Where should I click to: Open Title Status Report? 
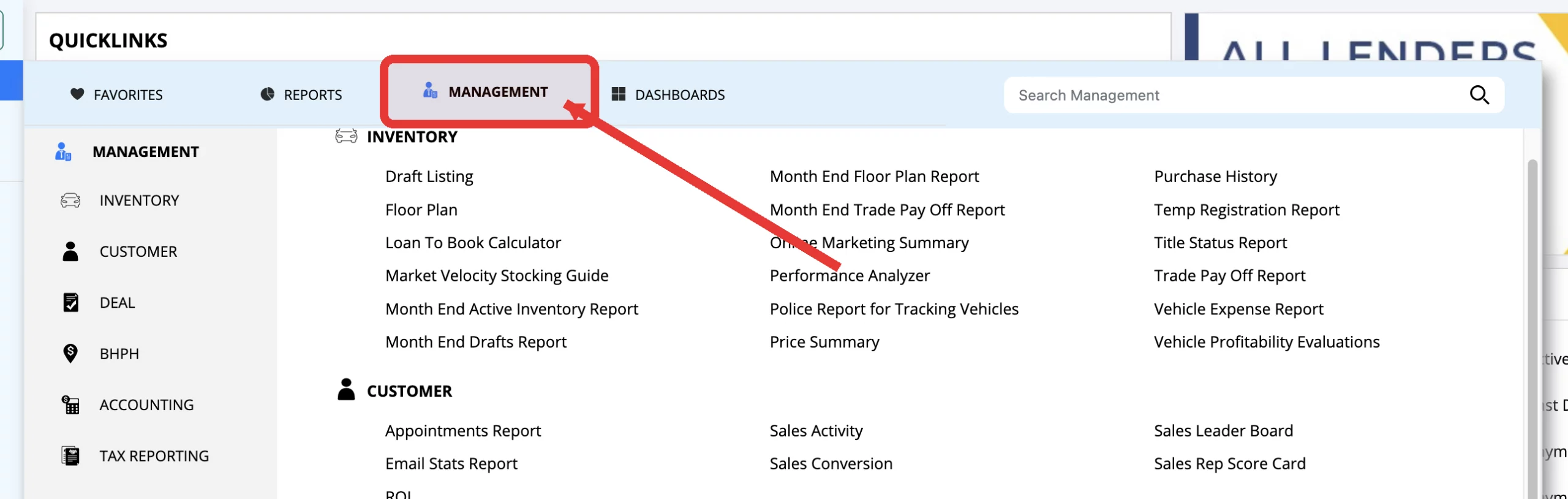1221,243
